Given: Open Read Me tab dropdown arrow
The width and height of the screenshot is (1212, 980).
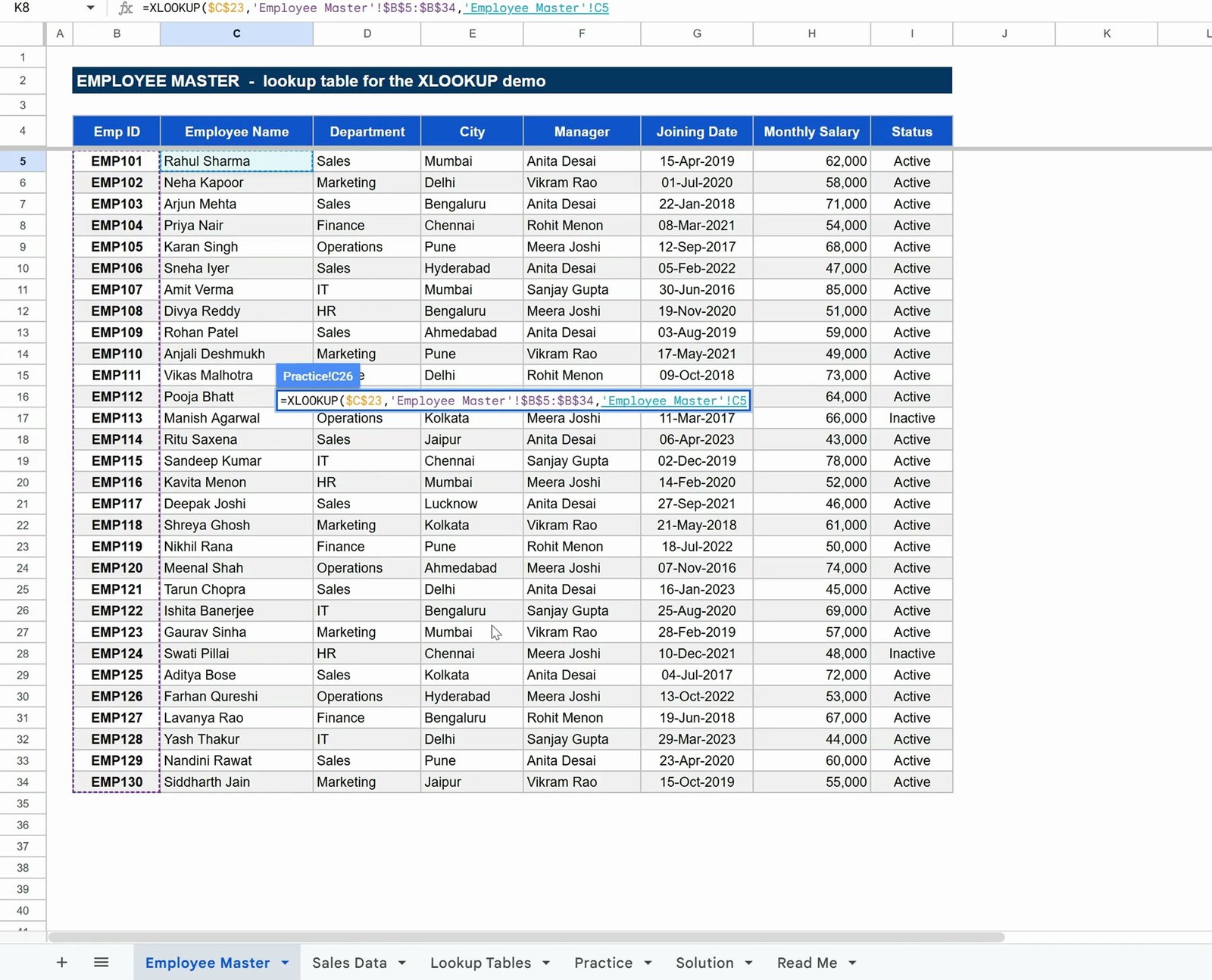Looking at the screenshot, I should (852, 963).
